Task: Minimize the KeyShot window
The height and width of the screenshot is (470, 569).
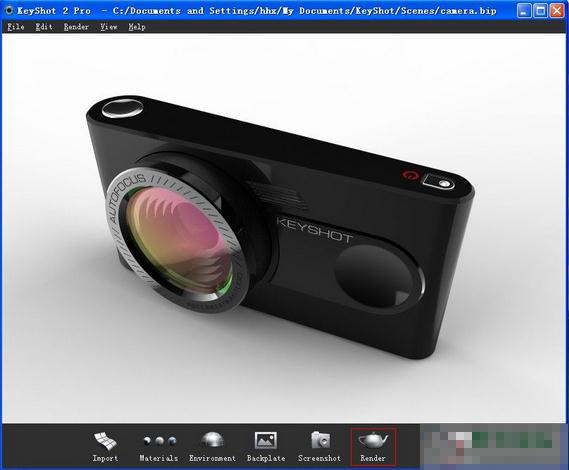Action: coord(524,11)
